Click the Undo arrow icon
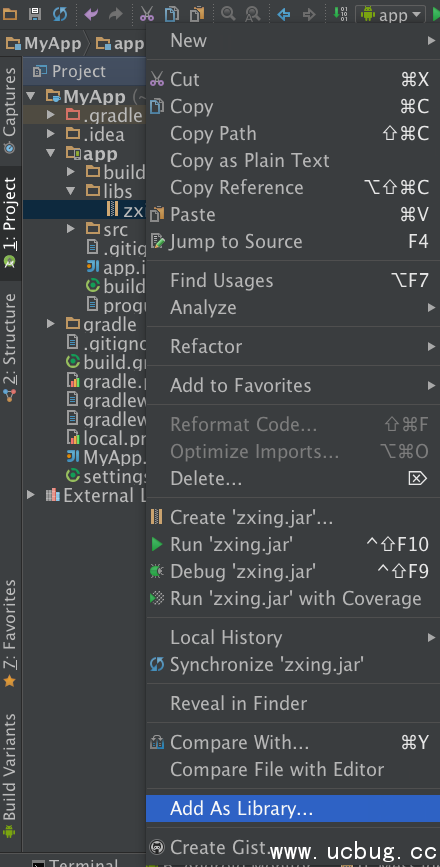The image size is (440, 867). pos(91,14)
